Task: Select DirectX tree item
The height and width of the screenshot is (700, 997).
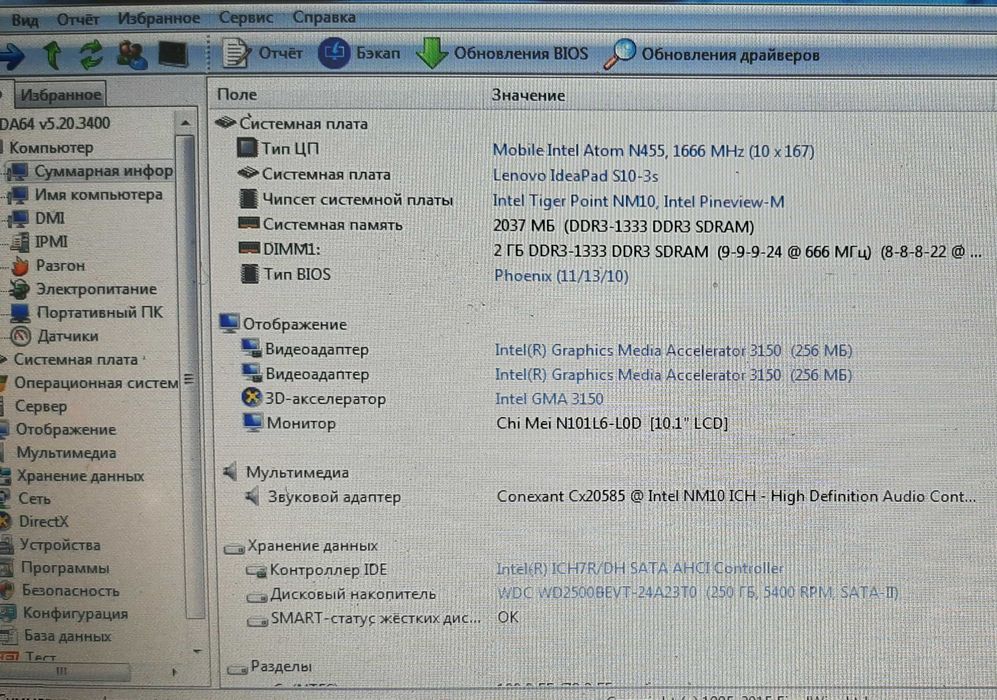Action: [x=43, y=522]
